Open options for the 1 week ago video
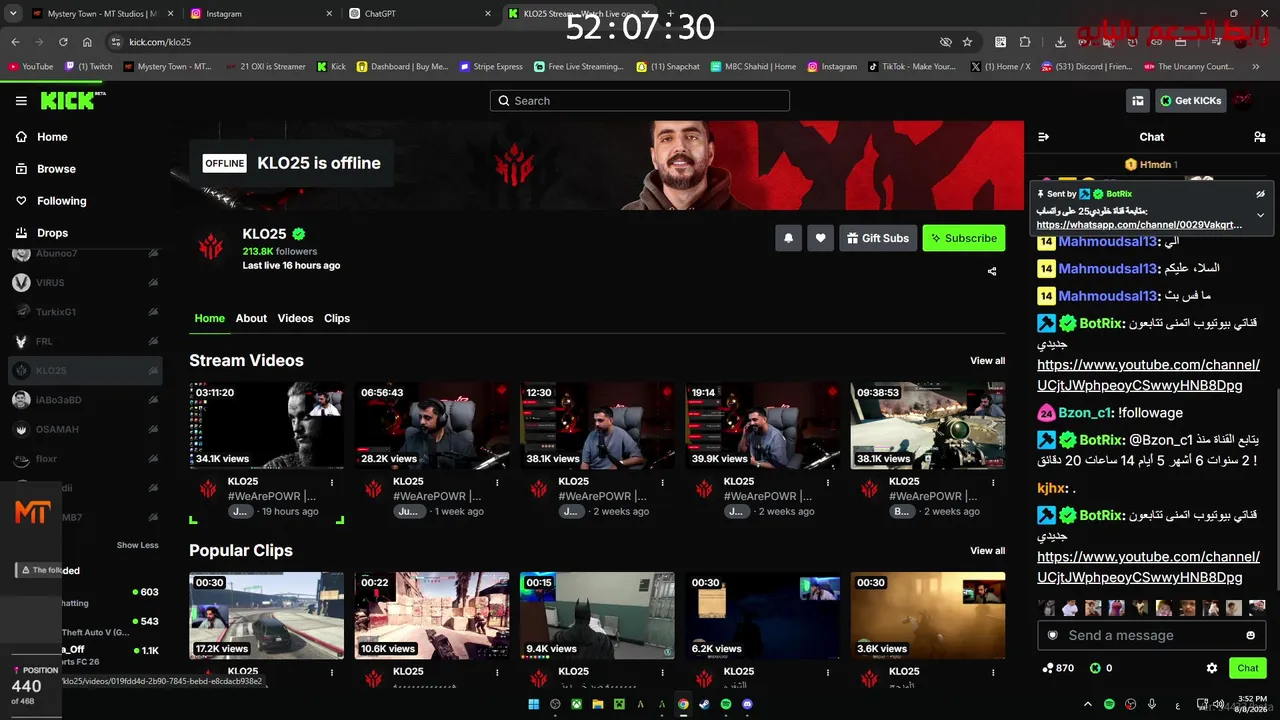This screenshot has height=720, width=1280. (x=497, y=482)
